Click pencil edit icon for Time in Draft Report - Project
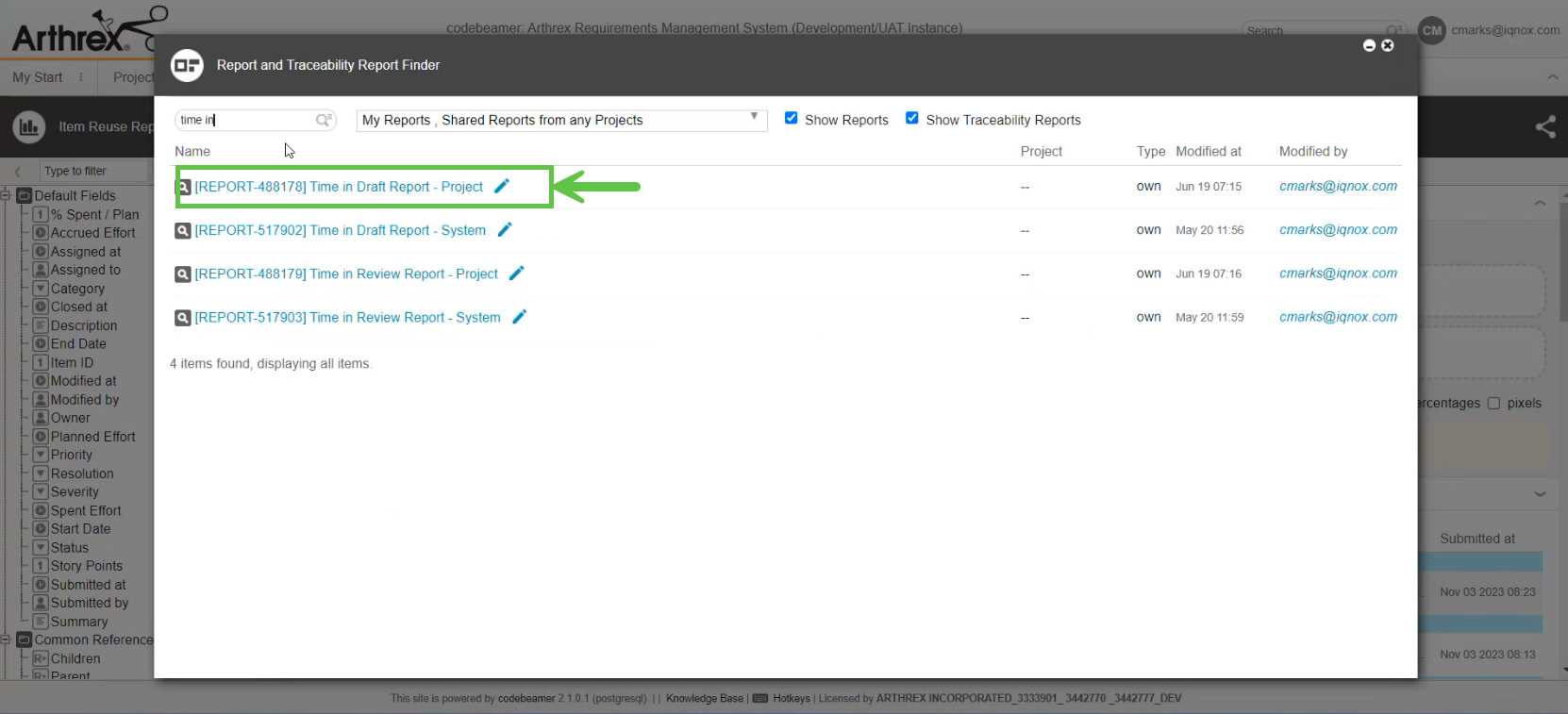 pos(502,186)
